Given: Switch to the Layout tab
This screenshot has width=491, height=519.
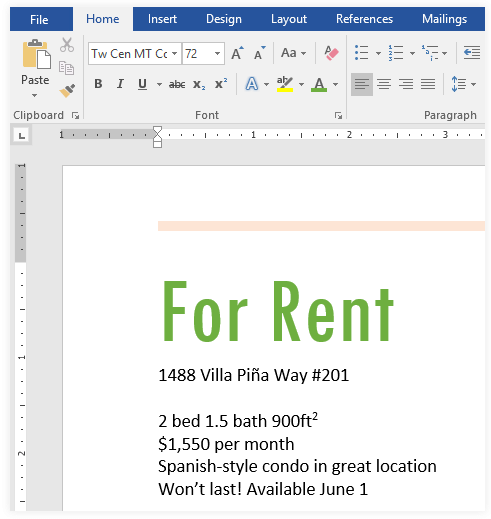Looking at the screenshot, I should [x=289, y=19].
